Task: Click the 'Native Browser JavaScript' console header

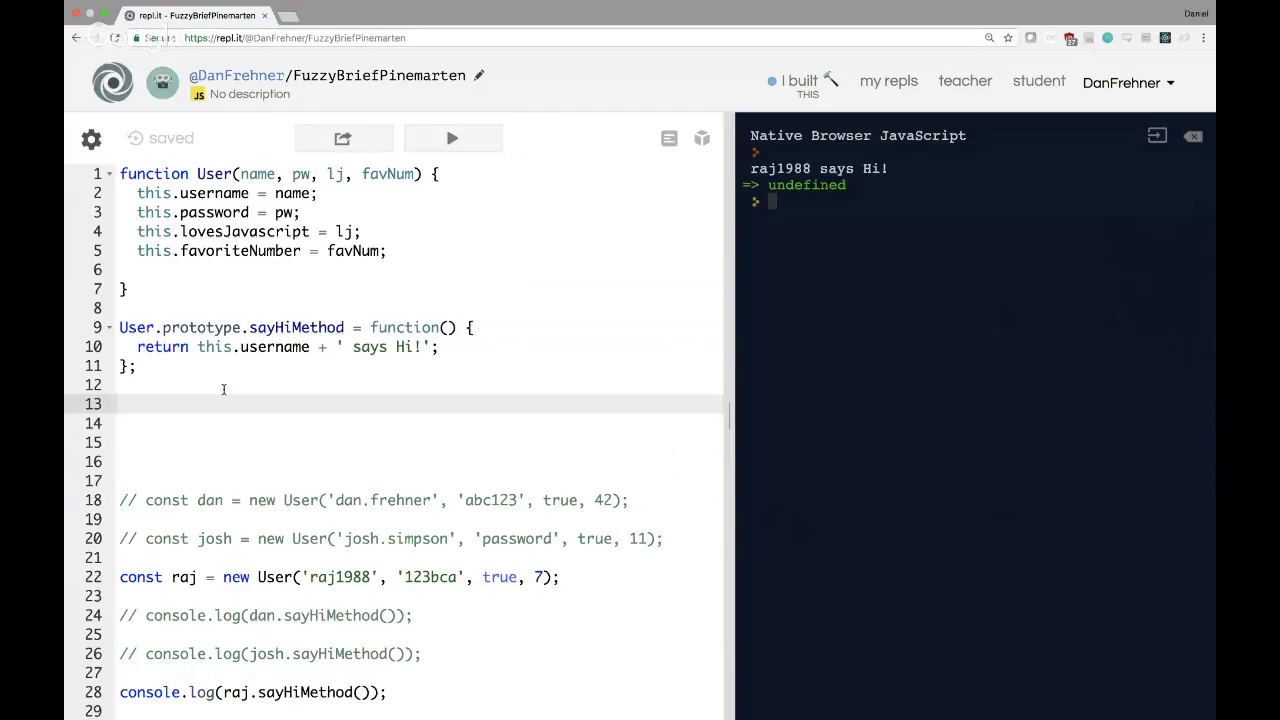Action: point(858,136)
